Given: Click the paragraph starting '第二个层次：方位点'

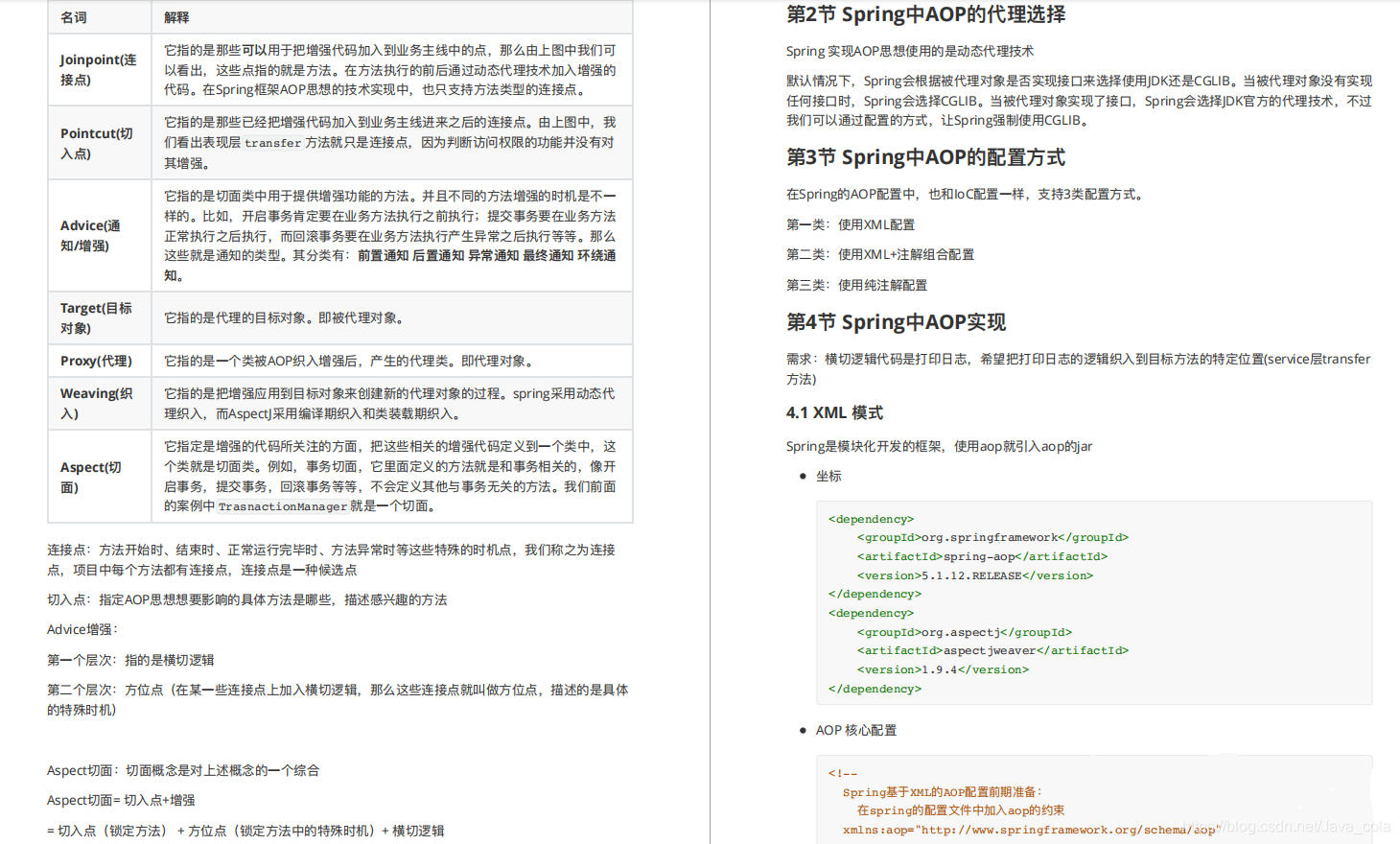Looking at the screenshot, I should click(338, 699).
